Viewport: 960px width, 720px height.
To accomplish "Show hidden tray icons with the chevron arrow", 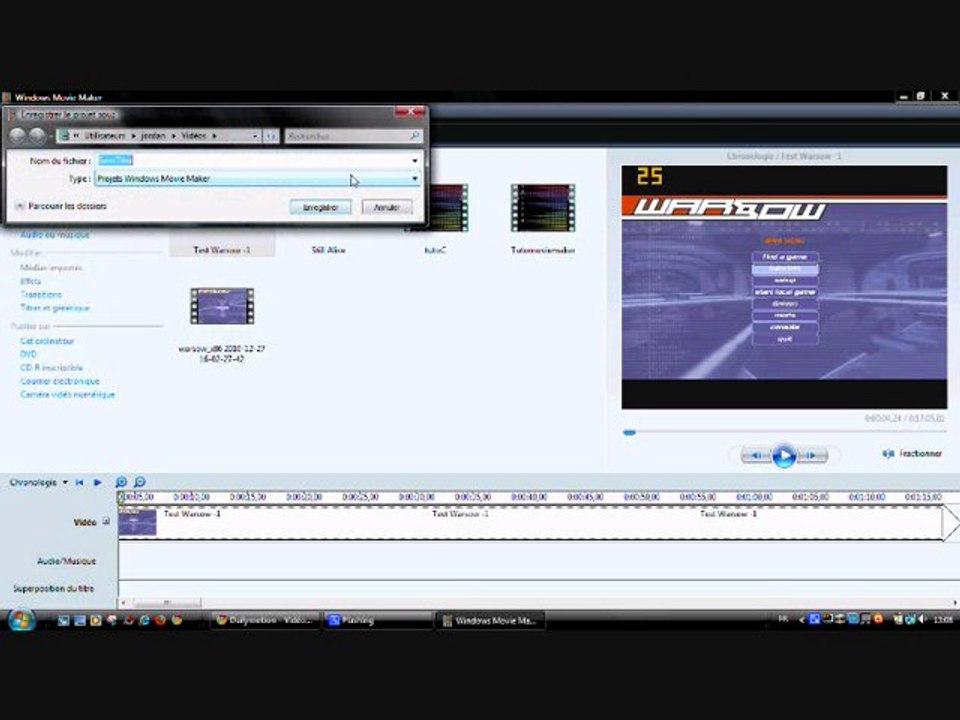I will (x=801, y=620).
